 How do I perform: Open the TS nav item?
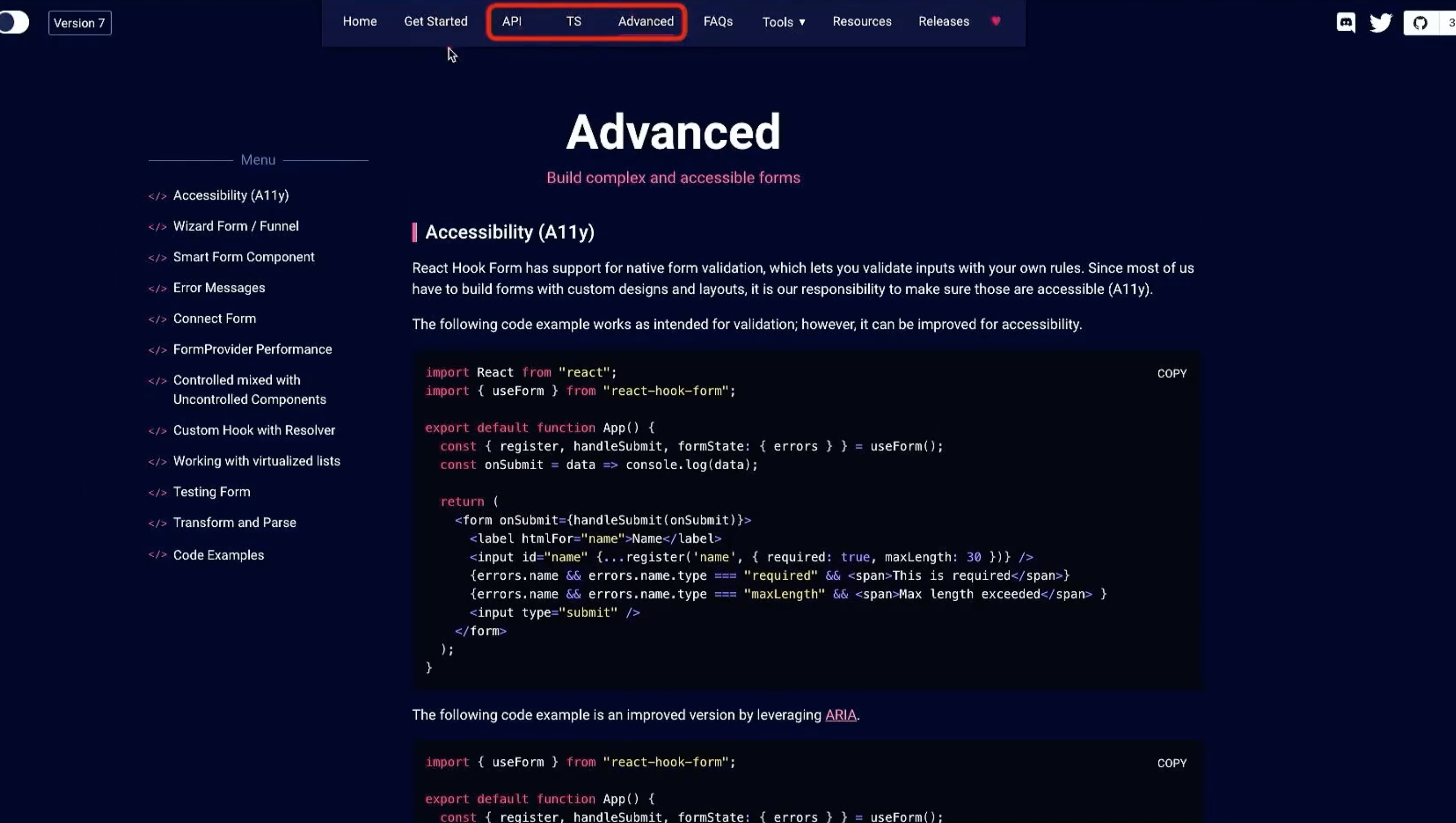574,22
